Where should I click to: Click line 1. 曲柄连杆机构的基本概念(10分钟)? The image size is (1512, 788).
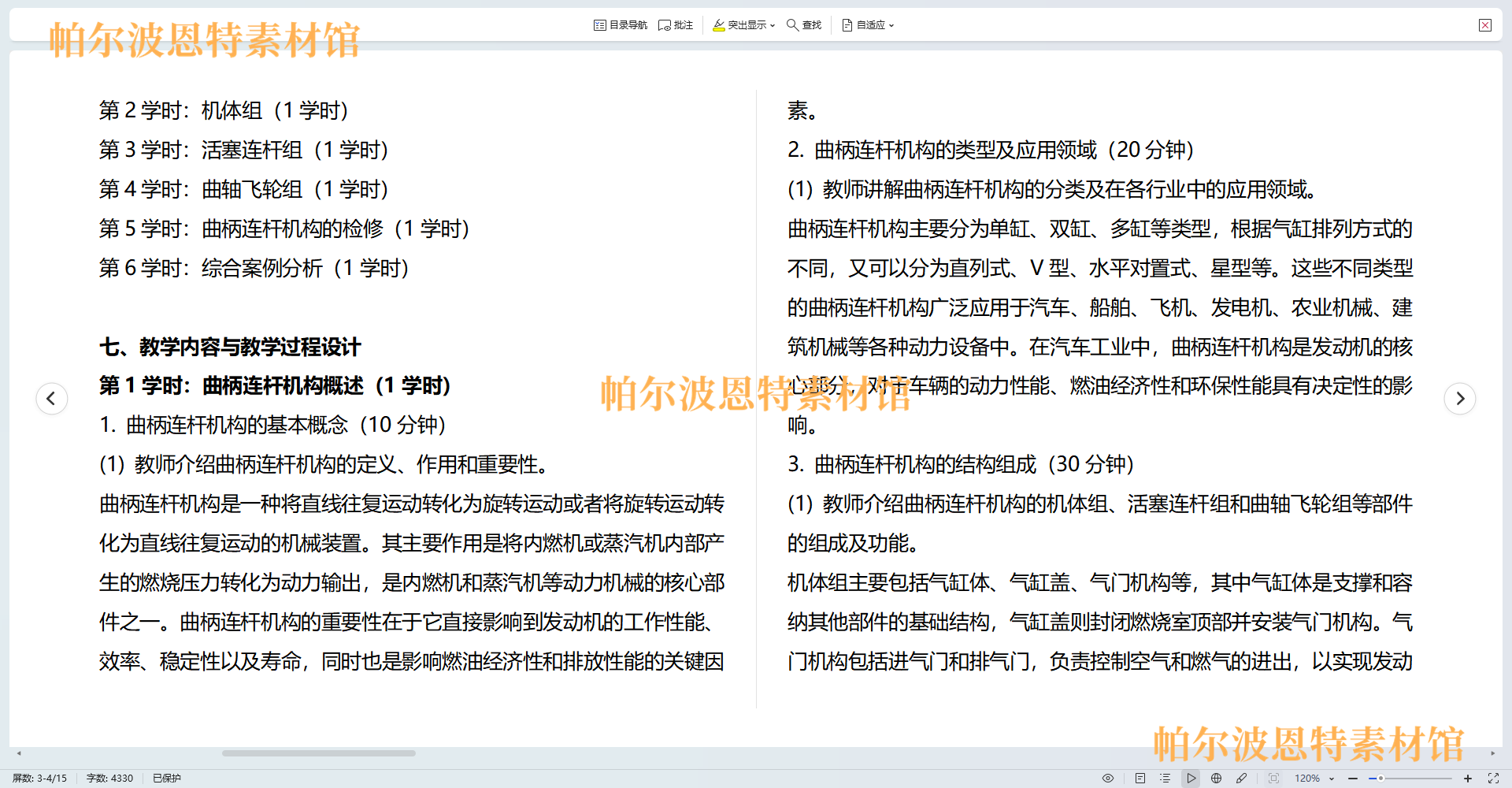point(272,426)
